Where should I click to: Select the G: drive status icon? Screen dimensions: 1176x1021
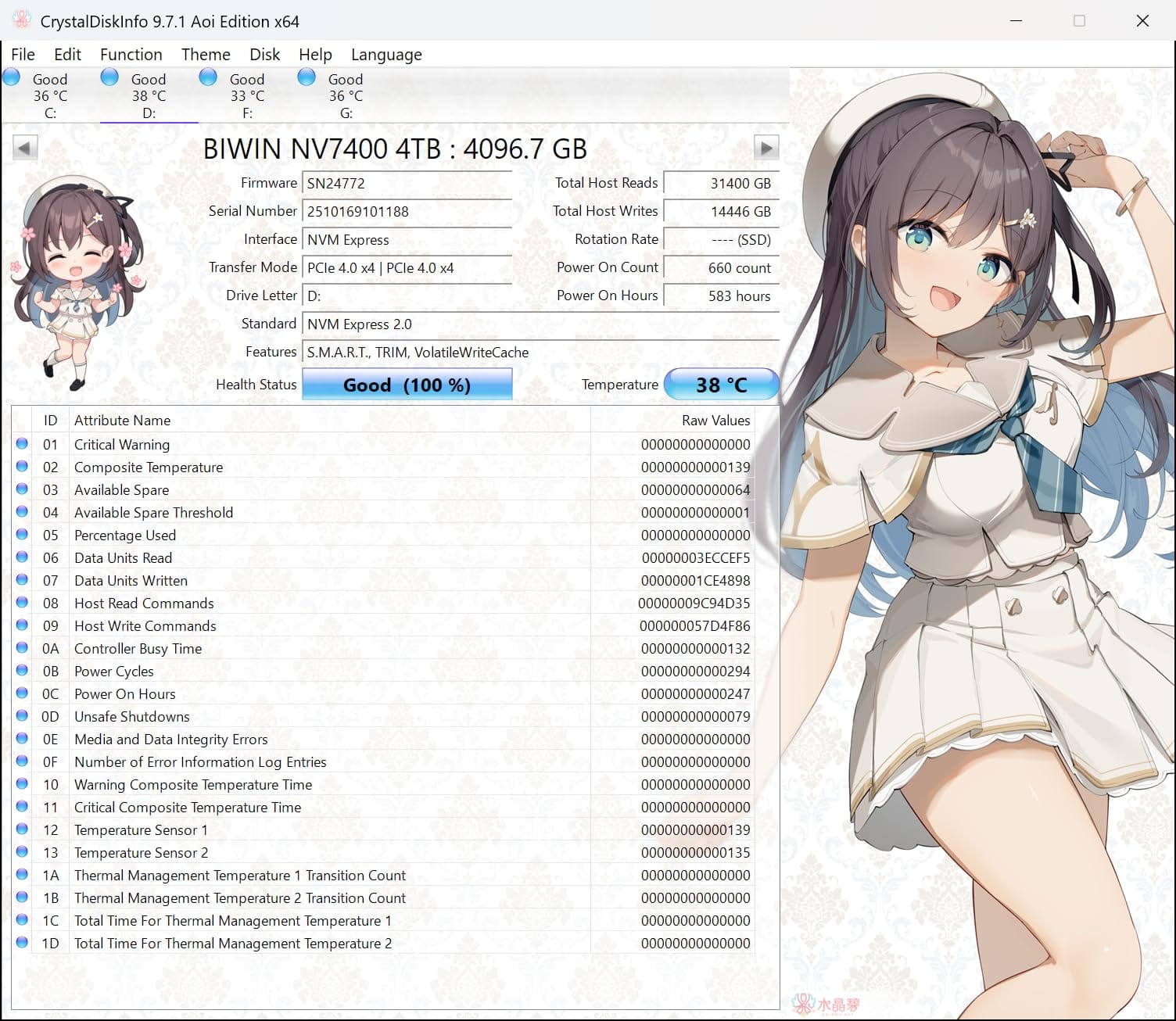click(x=307, y=77)
